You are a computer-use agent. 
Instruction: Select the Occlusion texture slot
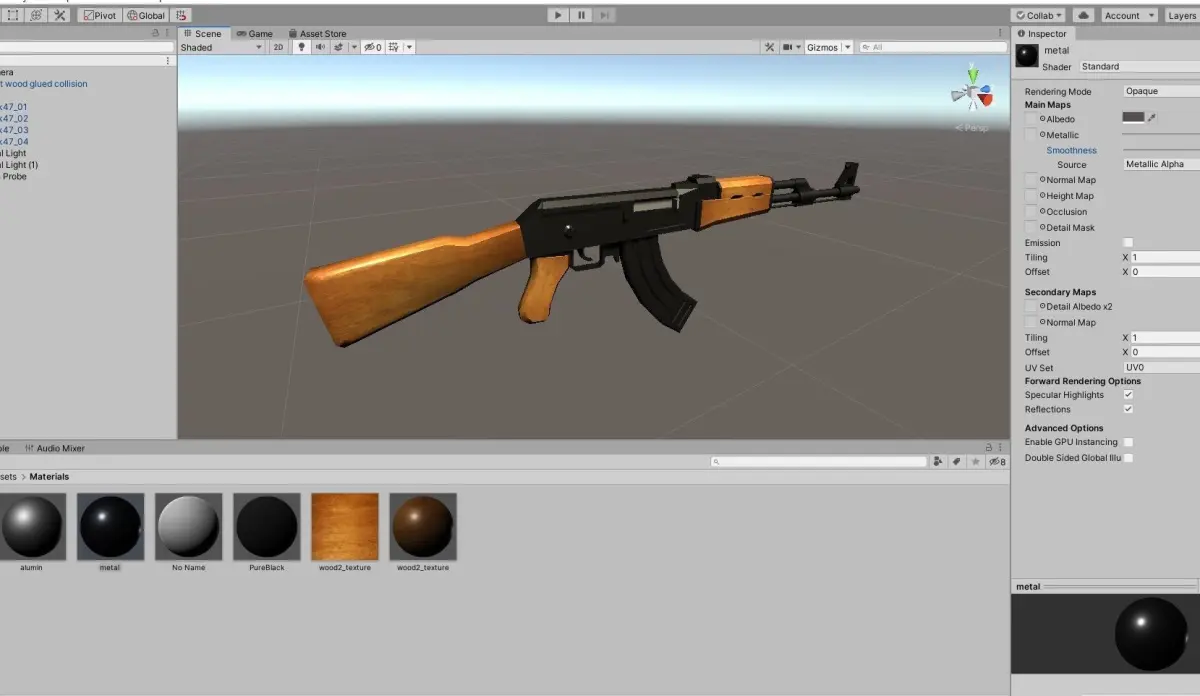point(1031,212)
